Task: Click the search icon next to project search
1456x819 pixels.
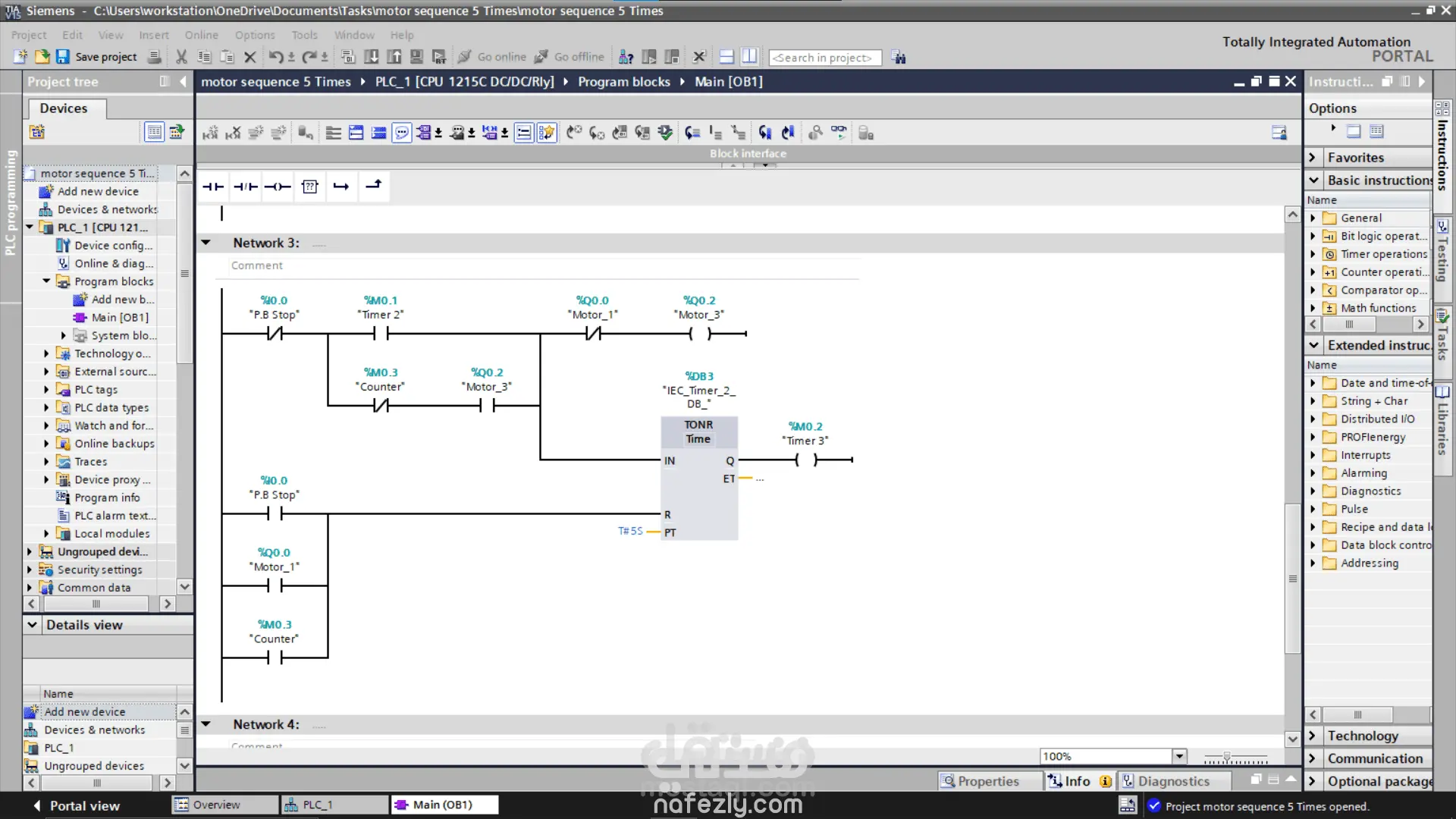Action: (x=899, y=58)
